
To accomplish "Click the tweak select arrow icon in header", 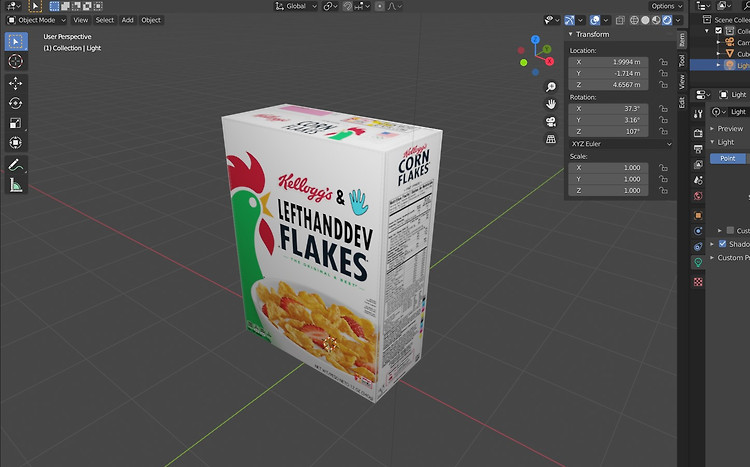I will [35, 6].
